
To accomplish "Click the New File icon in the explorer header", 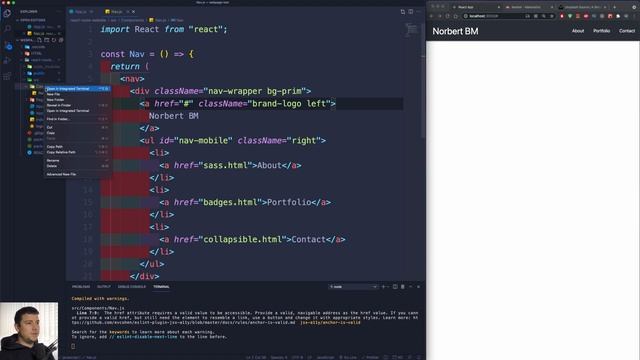I will 39,40.
